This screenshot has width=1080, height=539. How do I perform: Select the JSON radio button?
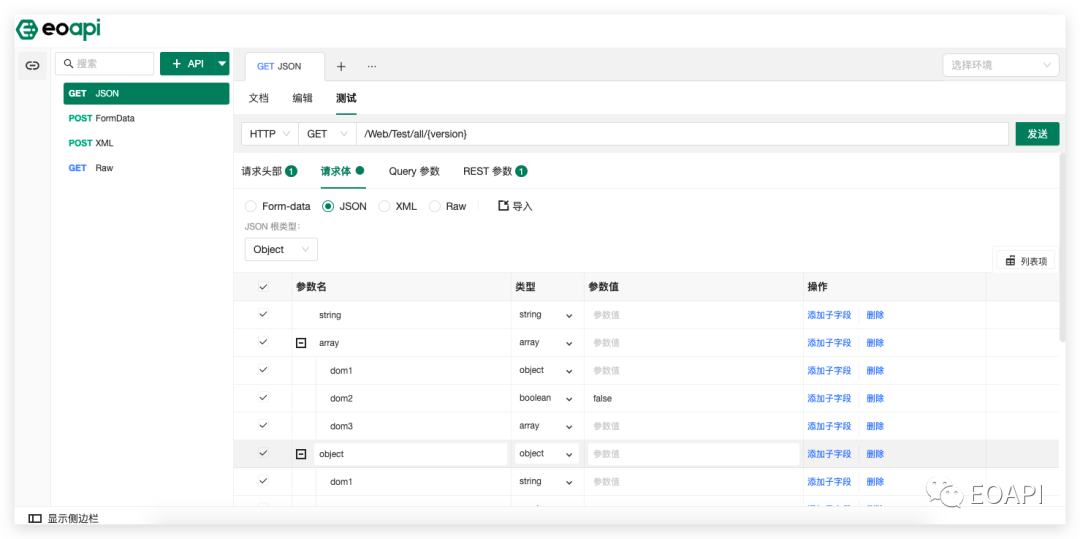tap(328, 206)
